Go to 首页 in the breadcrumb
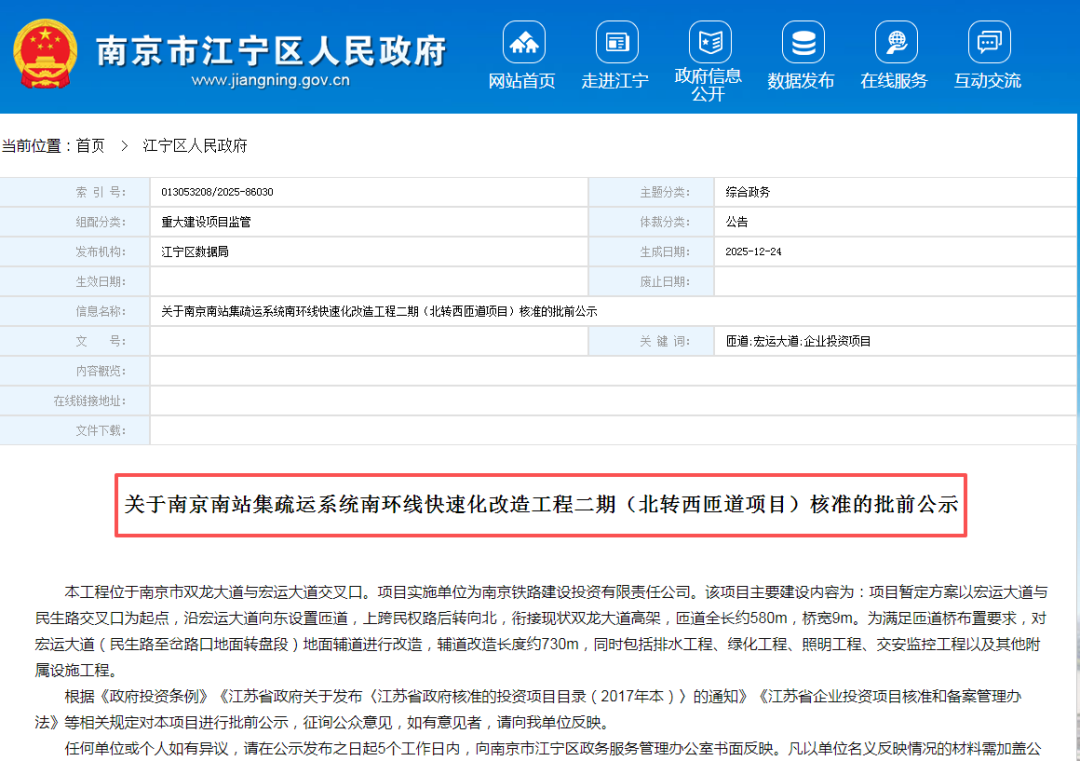This screenshot has width=1080, height=761. (x=90, y=146)
